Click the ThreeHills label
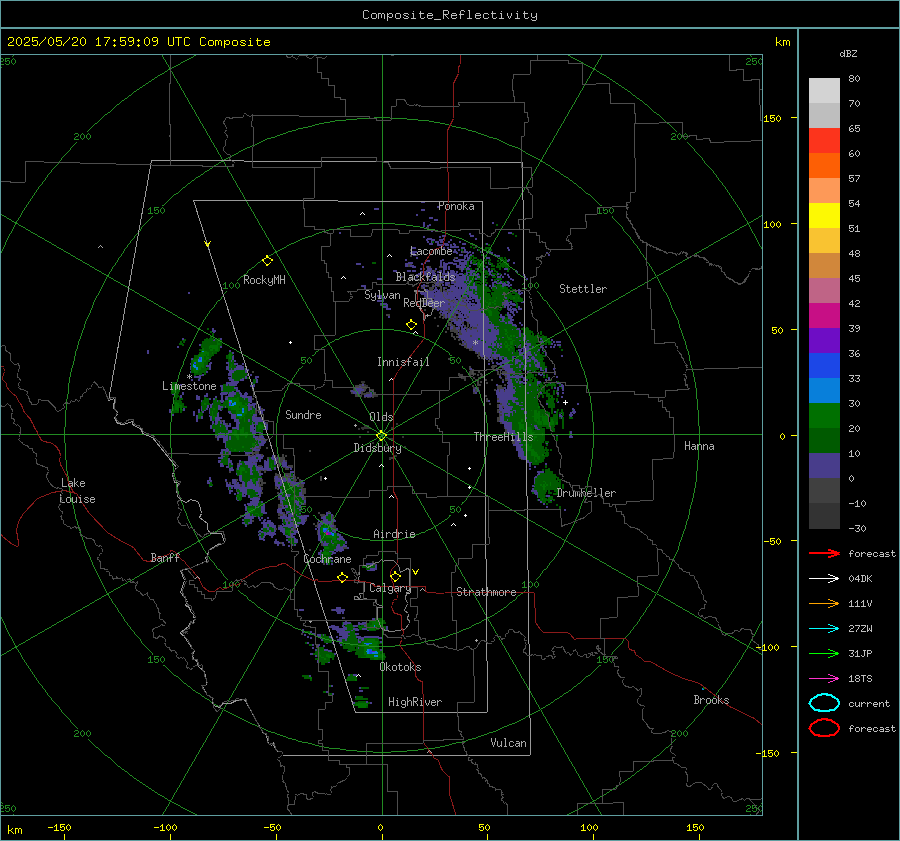 click(503, 437)
